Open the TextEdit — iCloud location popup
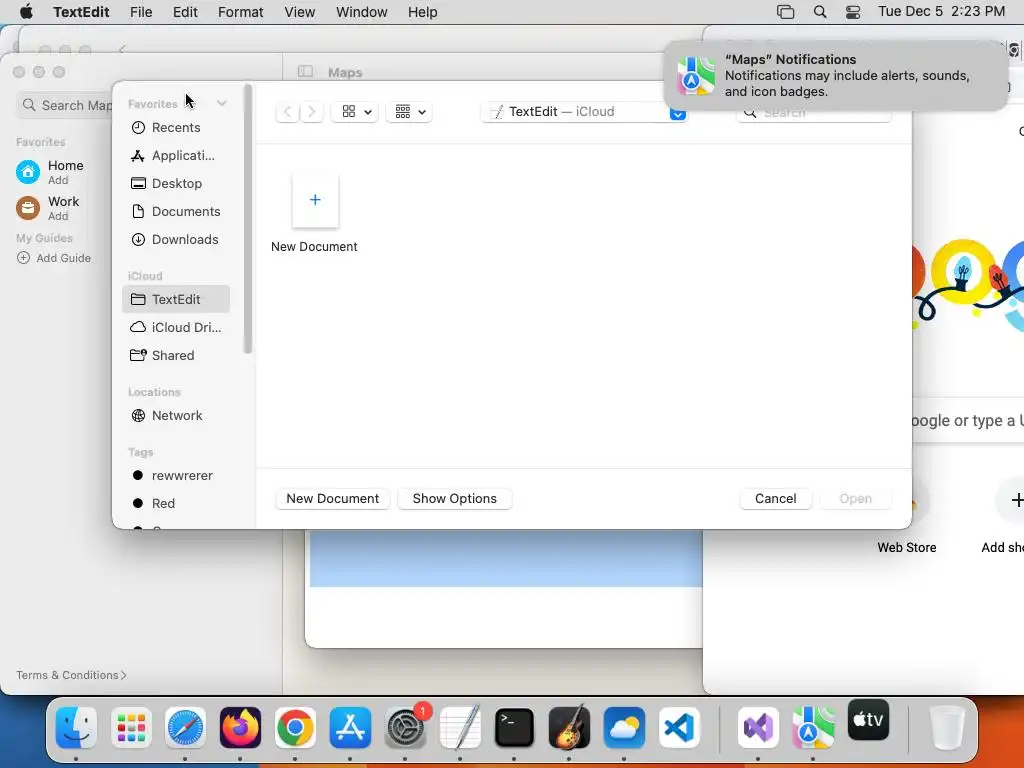This screenshot has height=768, width=1024. click(584, 112)
